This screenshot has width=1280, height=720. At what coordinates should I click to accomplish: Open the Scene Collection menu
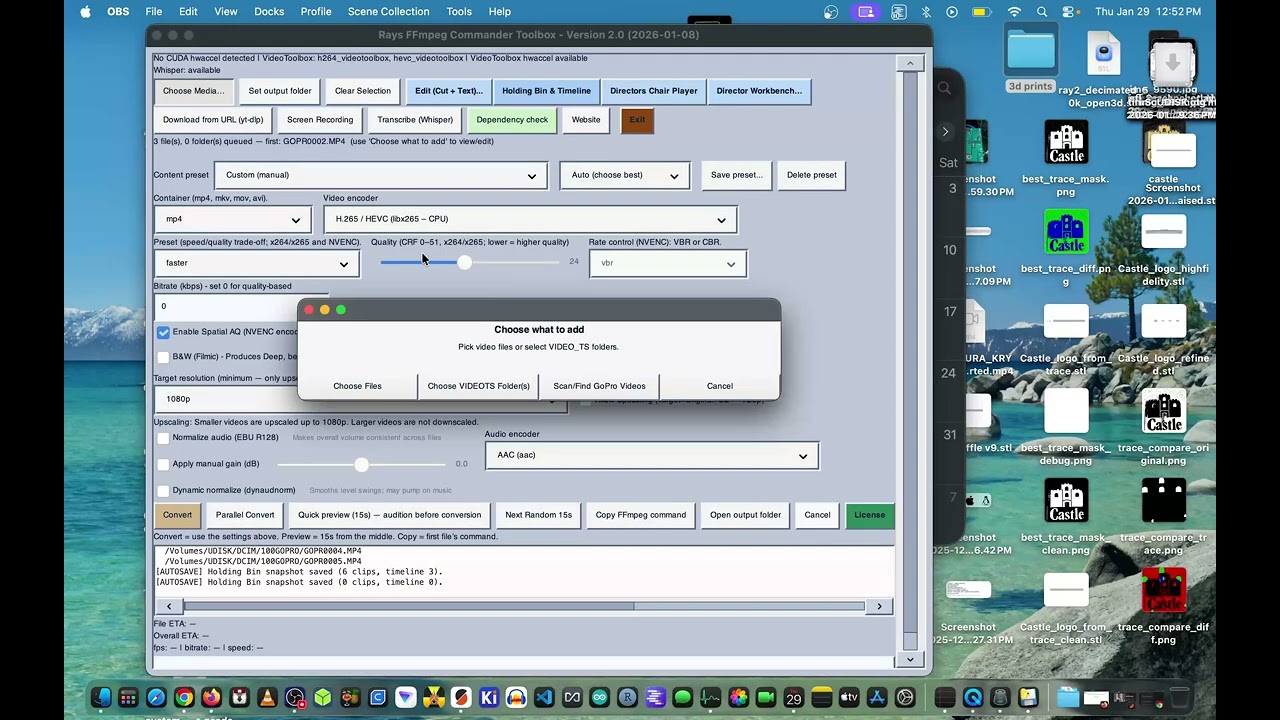point(388,12)
